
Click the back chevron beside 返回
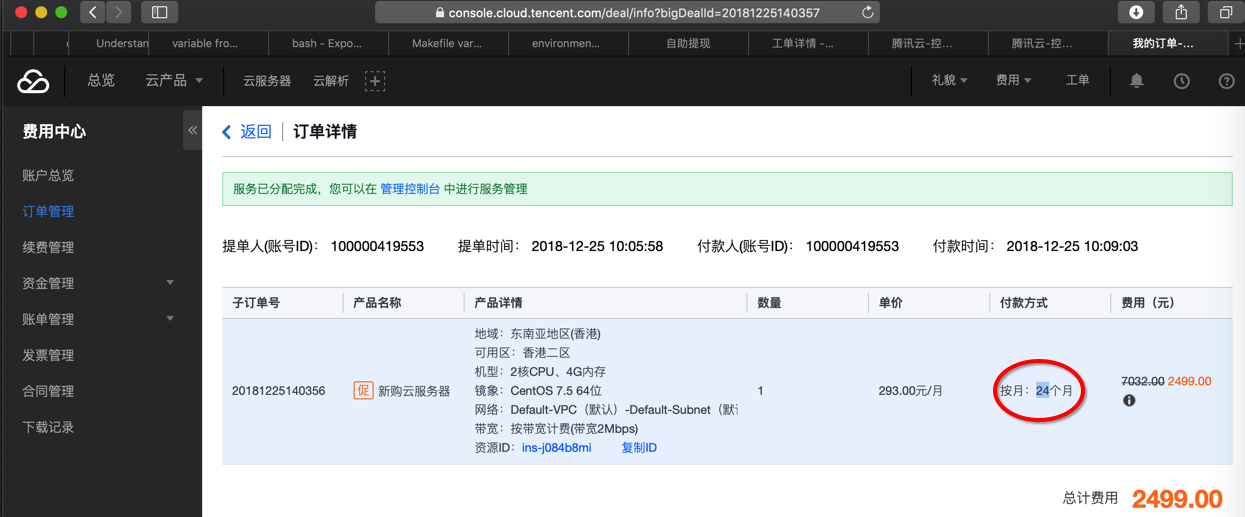tap(227, 132)
